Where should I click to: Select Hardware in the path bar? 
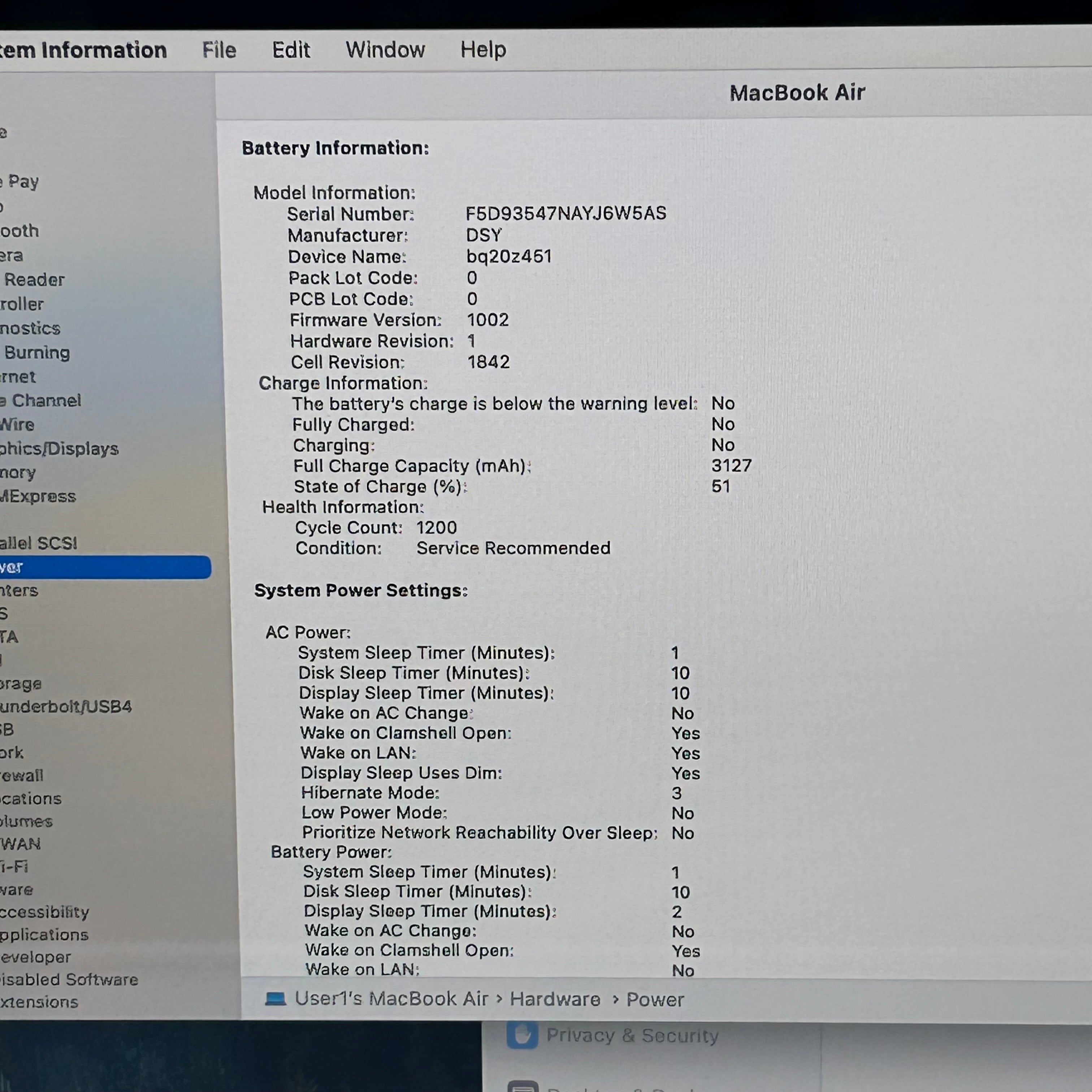pos(555,999)
